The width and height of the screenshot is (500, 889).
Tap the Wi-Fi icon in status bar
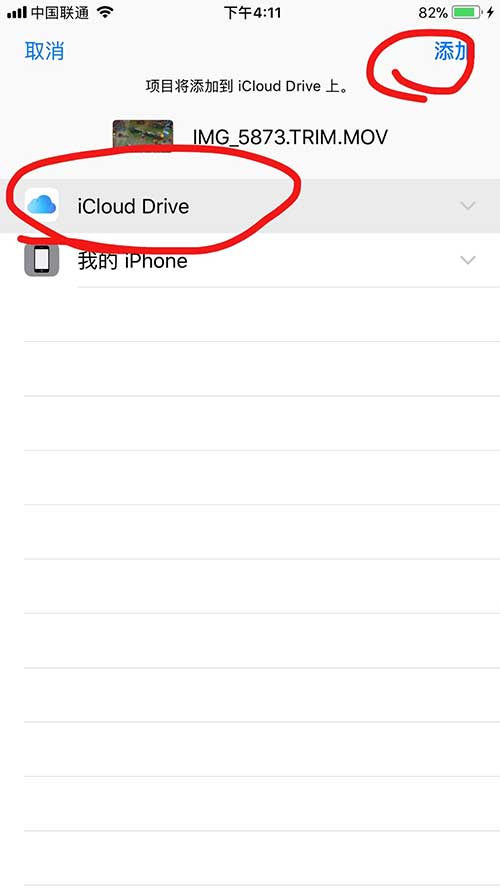click(x=105, y=12)
